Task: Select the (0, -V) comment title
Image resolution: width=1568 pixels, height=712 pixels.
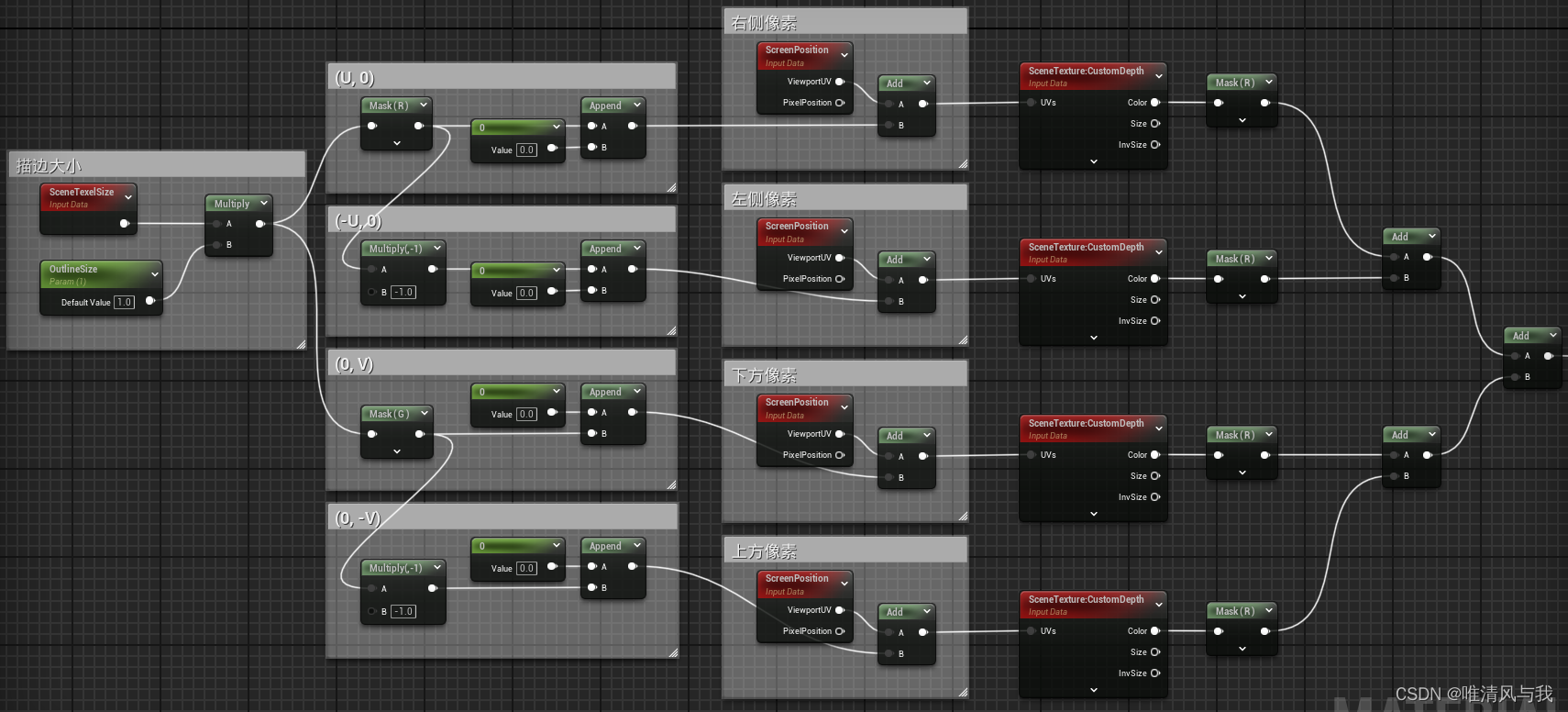Action: (358, 517)
